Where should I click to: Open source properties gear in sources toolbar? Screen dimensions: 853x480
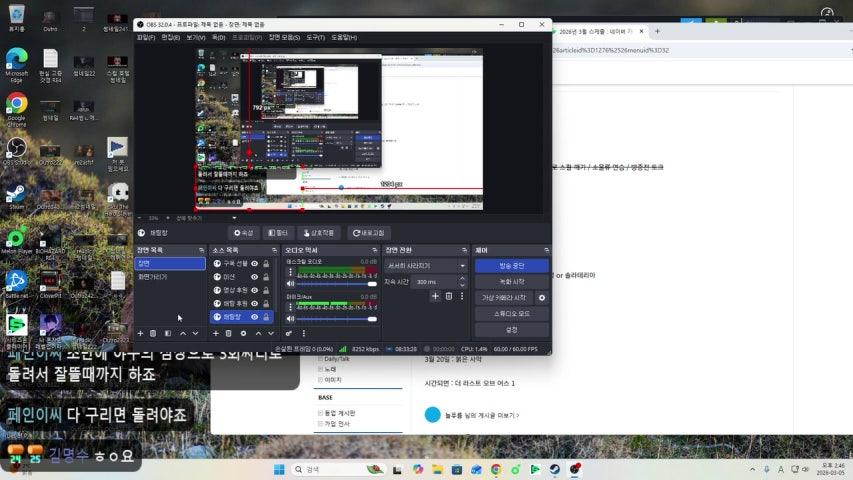(243, 333)
